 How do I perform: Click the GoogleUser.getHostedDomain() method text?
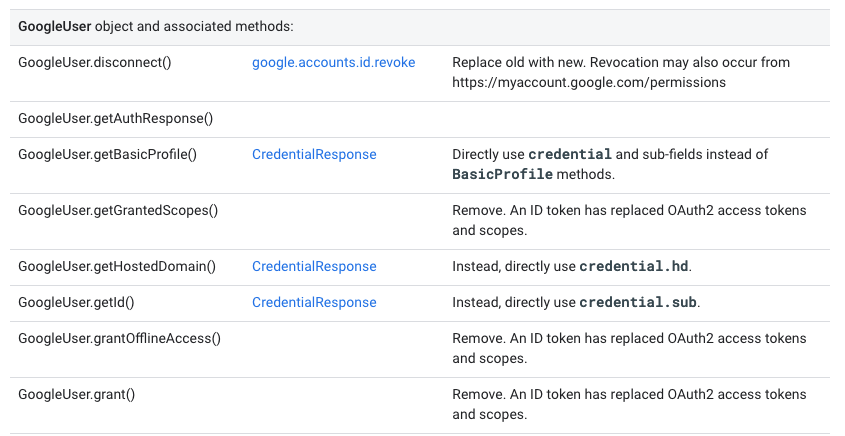coord(117,266)
